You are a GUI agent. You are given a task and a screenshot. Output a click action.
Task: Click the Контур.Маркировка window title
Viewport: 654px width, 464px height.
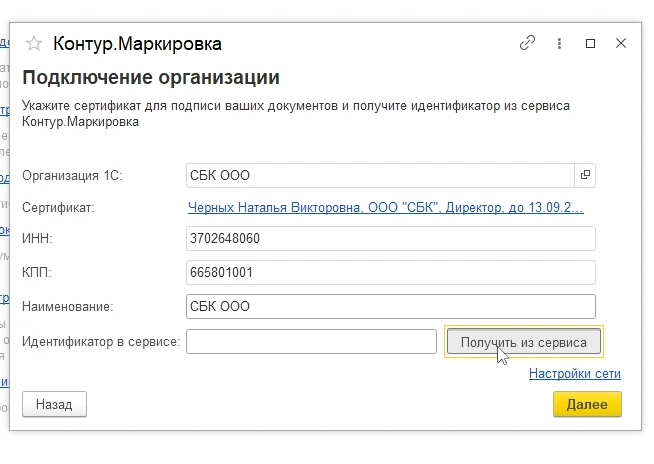click(137, 44)
